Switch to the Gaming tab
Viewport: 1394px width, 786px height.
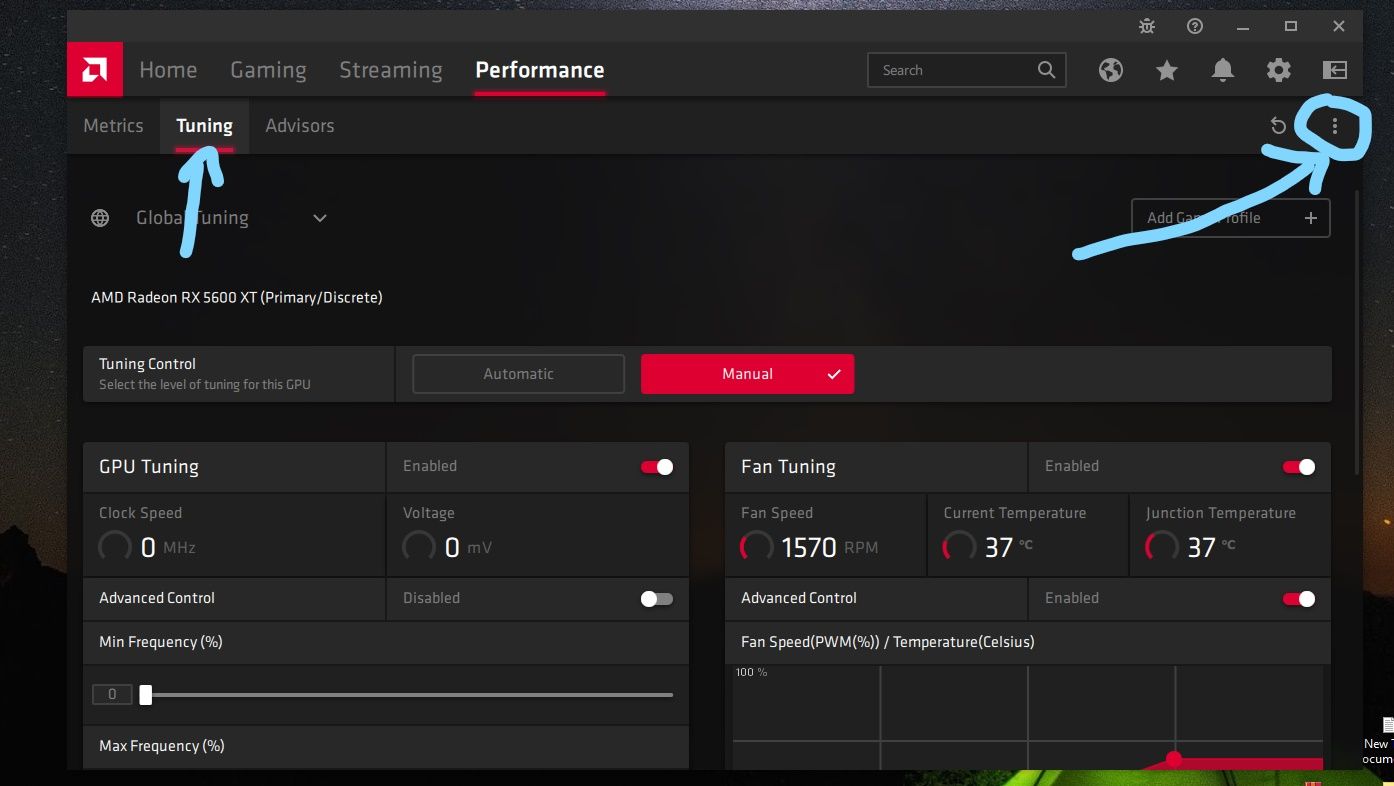click(x=268, y=70)
